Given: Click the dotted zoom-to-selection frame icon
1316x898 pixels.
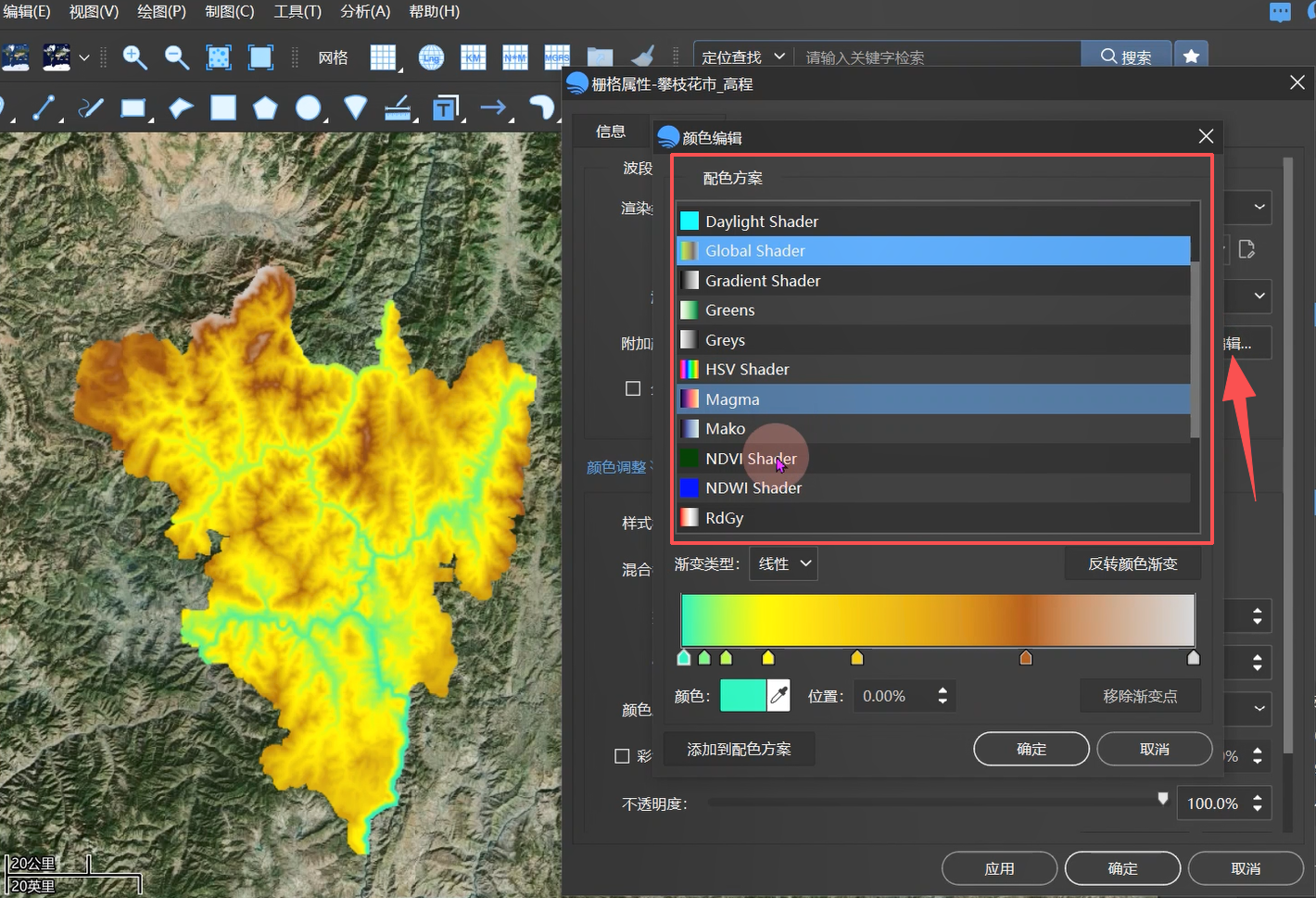Looking at the screenshot, I should [219, 57].
